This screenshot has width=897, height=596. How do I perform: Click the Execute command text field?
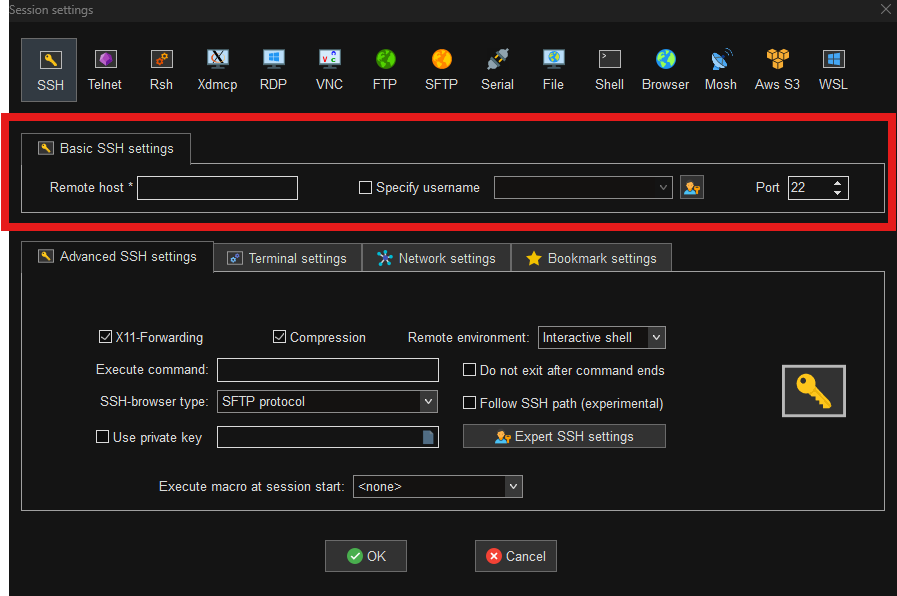(328, 370)
